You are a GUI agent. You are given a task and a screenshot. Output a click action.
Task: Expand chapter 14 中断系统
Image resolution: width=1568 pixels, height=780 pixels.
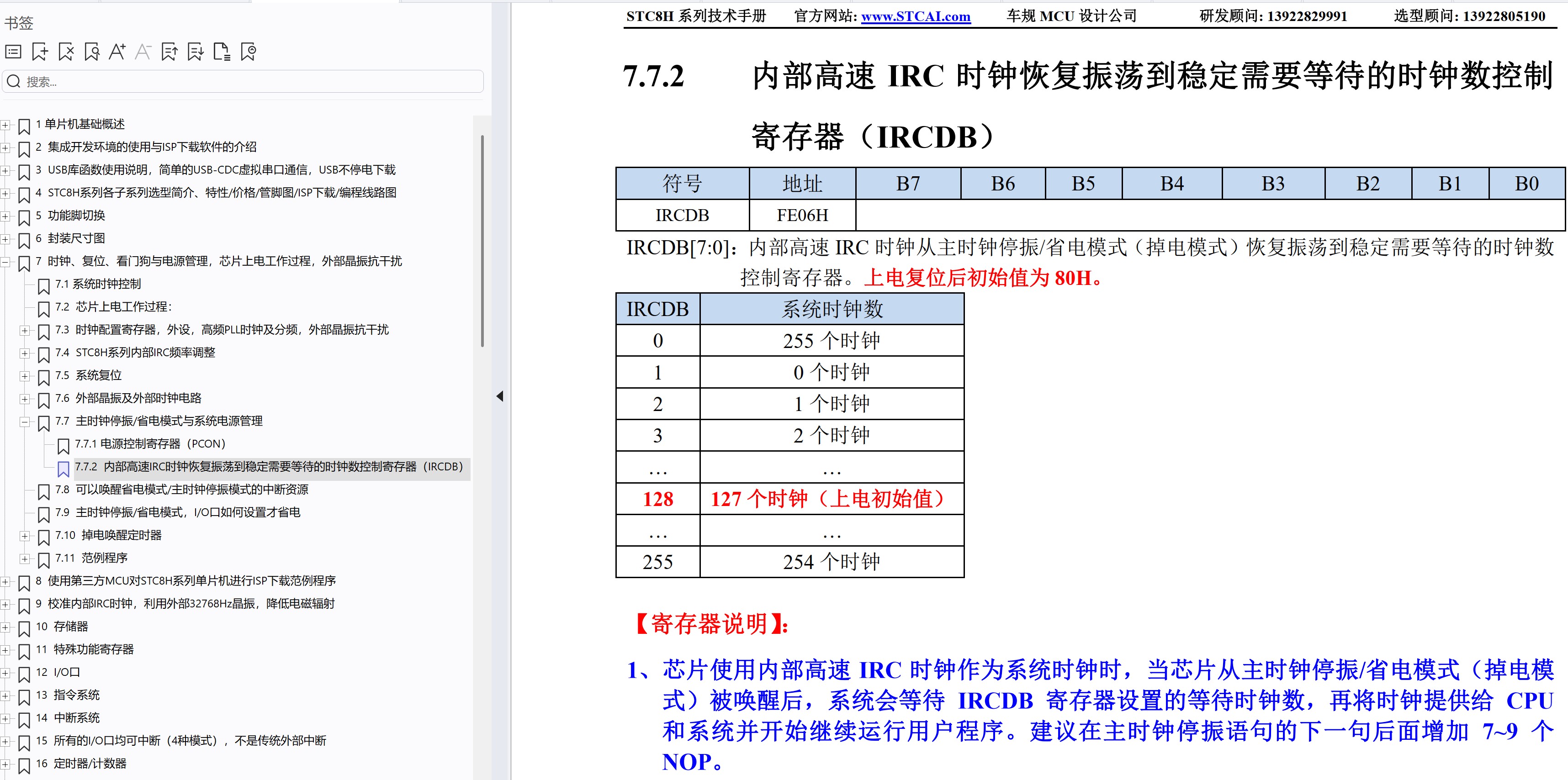[x=5, y=718]
